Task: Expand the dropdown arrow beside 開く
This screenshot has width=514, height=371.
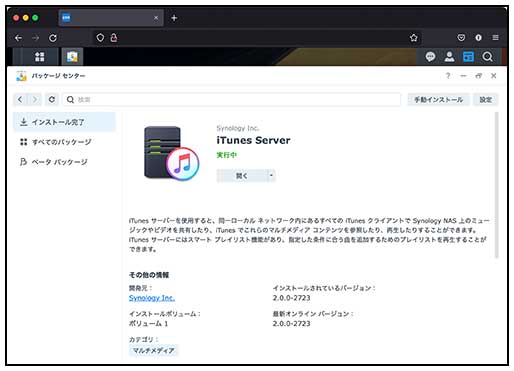Action: coord(271,175)
